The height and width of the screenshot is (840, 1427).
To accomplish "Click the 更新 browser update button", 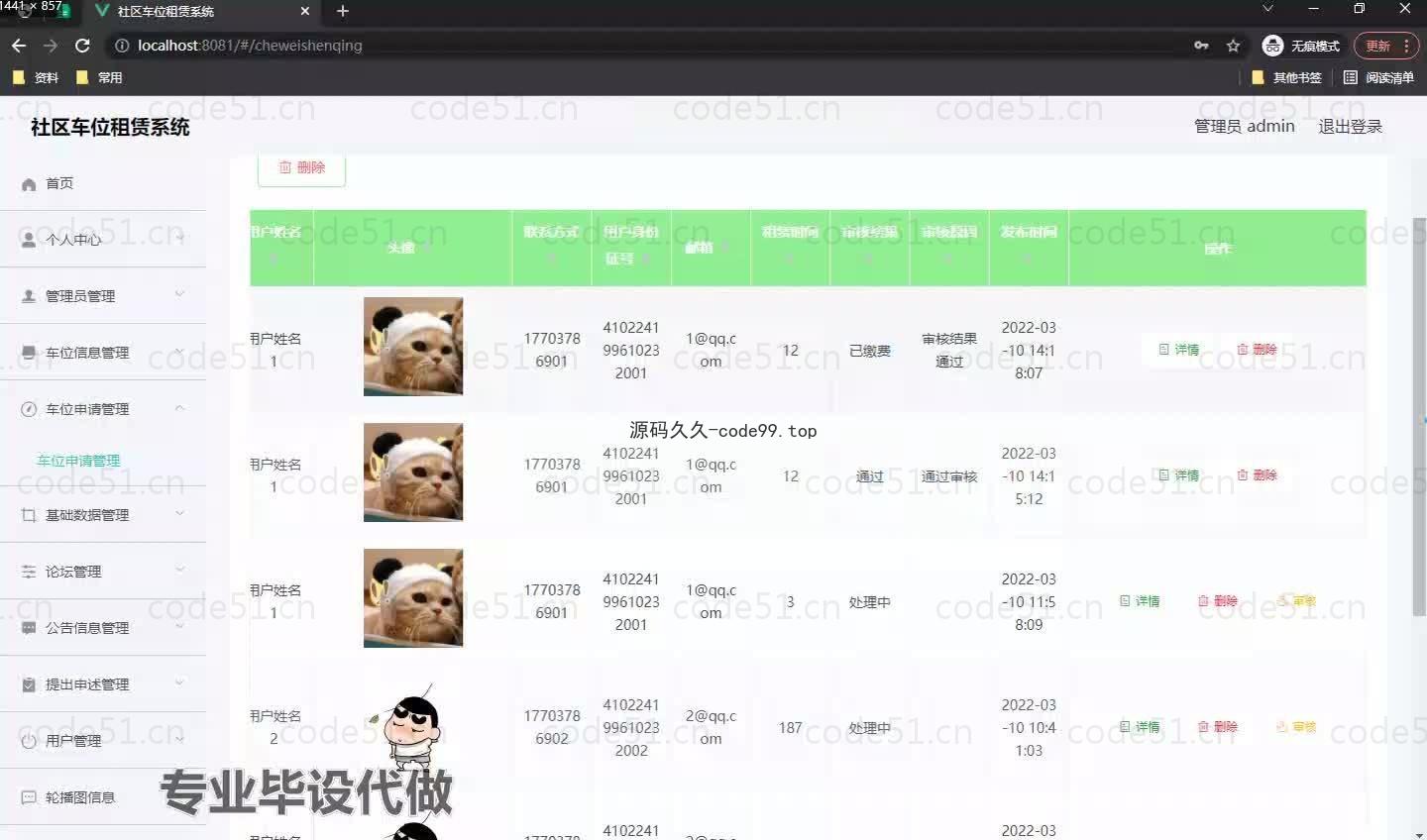I will pos(1387,46).
